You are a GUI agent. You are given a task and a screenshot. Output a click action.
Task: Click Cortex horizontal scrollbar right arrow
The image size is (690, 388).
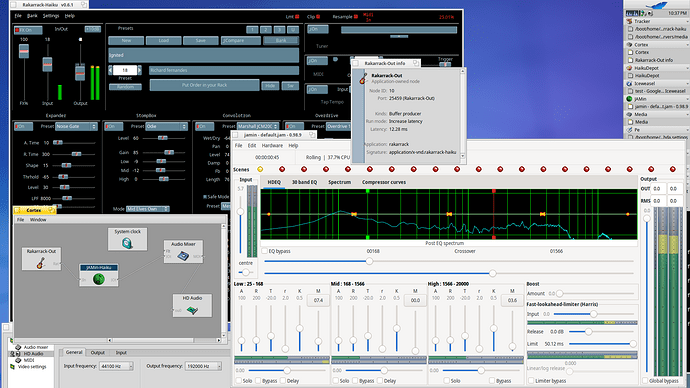tap(219, 340)
